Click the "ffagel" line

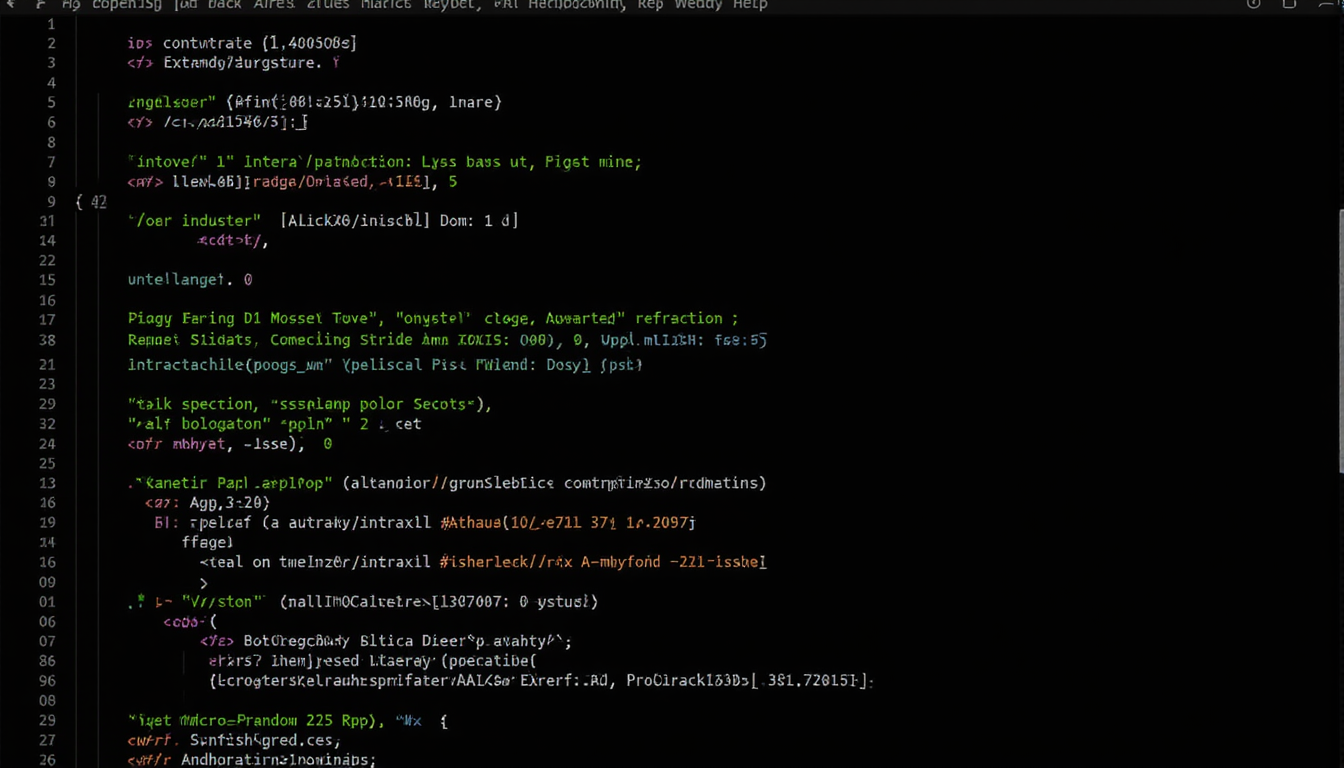(x=207, y=542)
